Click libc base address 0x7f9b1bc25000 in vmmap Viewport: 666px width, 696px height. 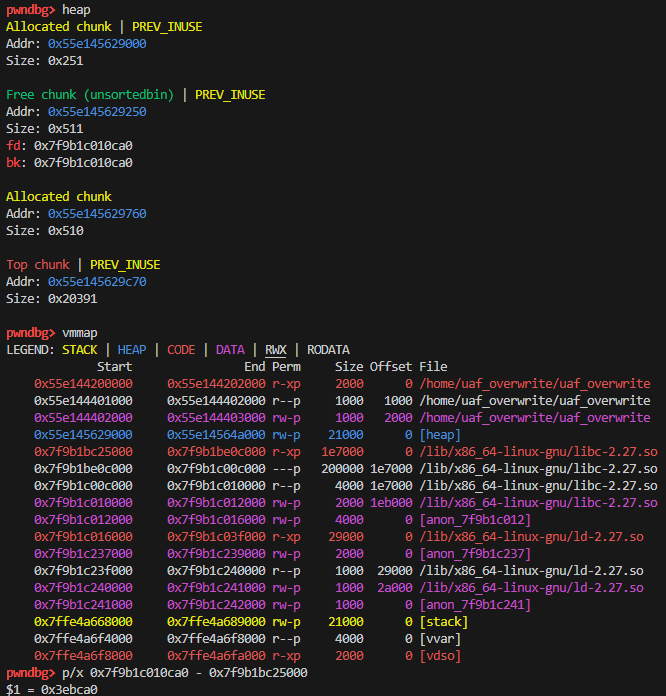(83, 451)
